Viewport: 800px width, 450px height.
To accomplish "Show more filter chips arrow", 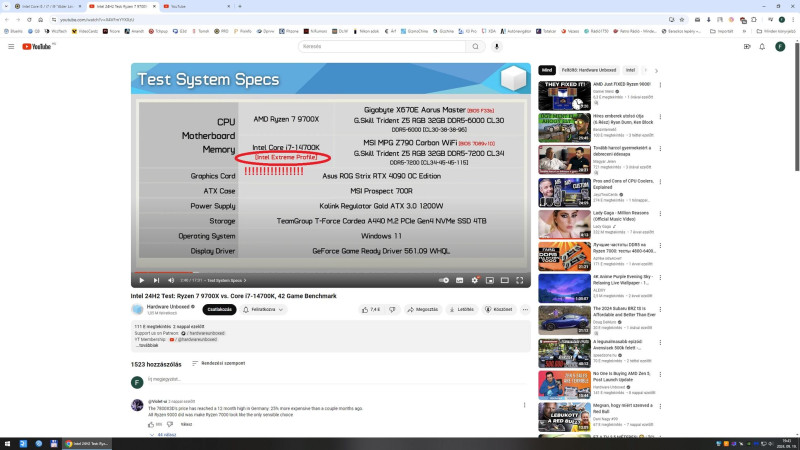I will pyautogui.click(x=656, y=70).
